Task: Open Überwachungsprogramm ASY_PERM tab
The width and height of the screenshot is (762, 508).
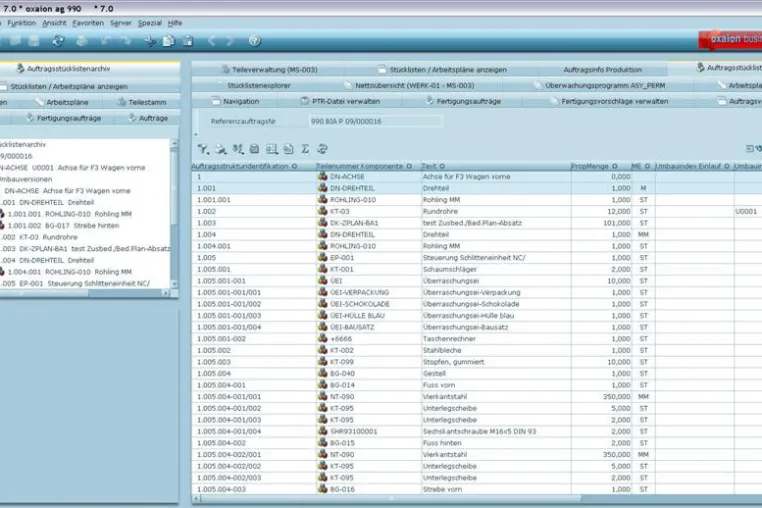Action: click(x=600, y=86)
